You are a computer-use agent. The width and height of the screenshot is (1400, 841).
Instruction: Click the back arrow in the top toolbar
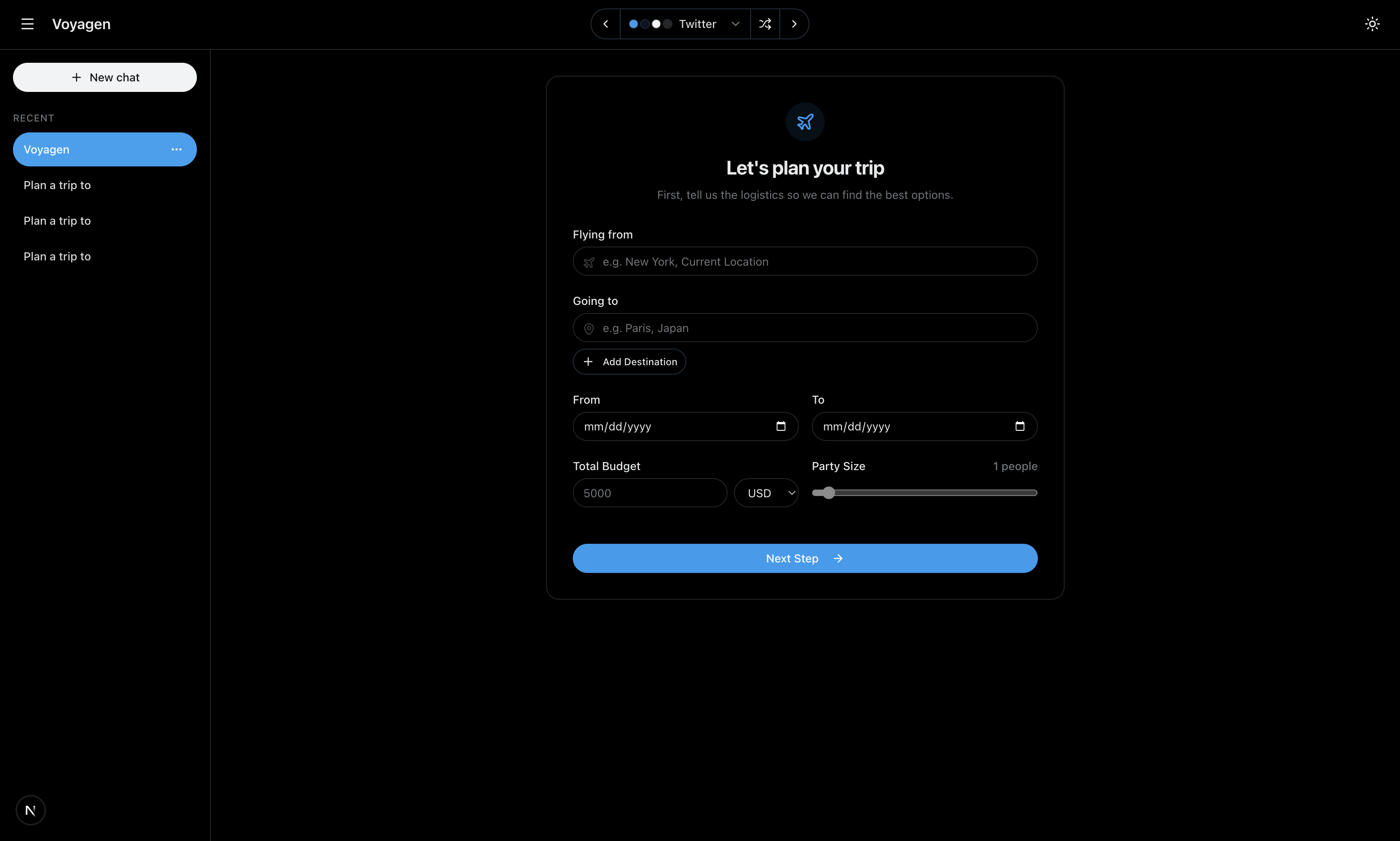point(604,24)
